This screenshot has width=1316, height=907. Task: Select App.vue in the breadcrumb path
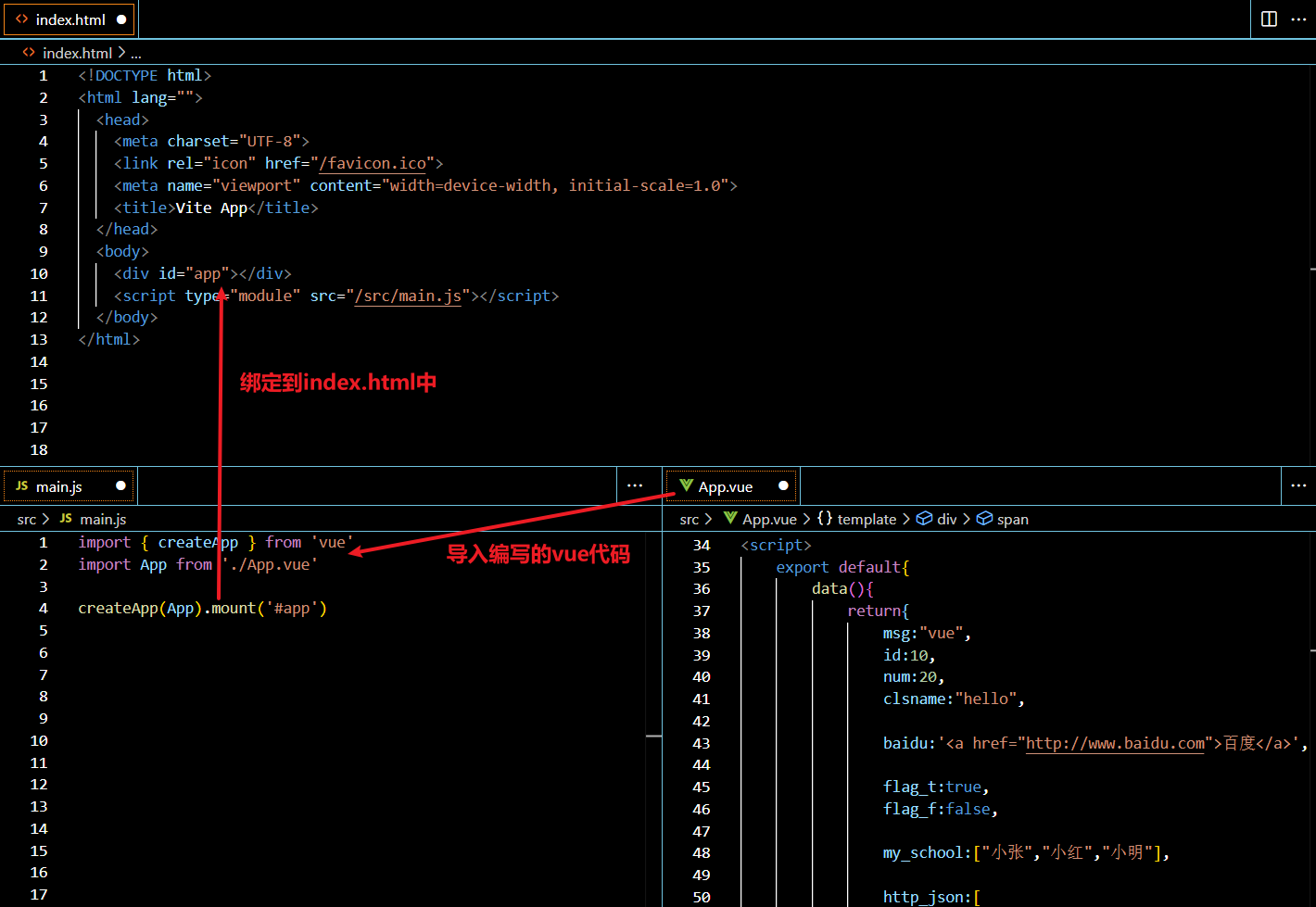point(769,520)
